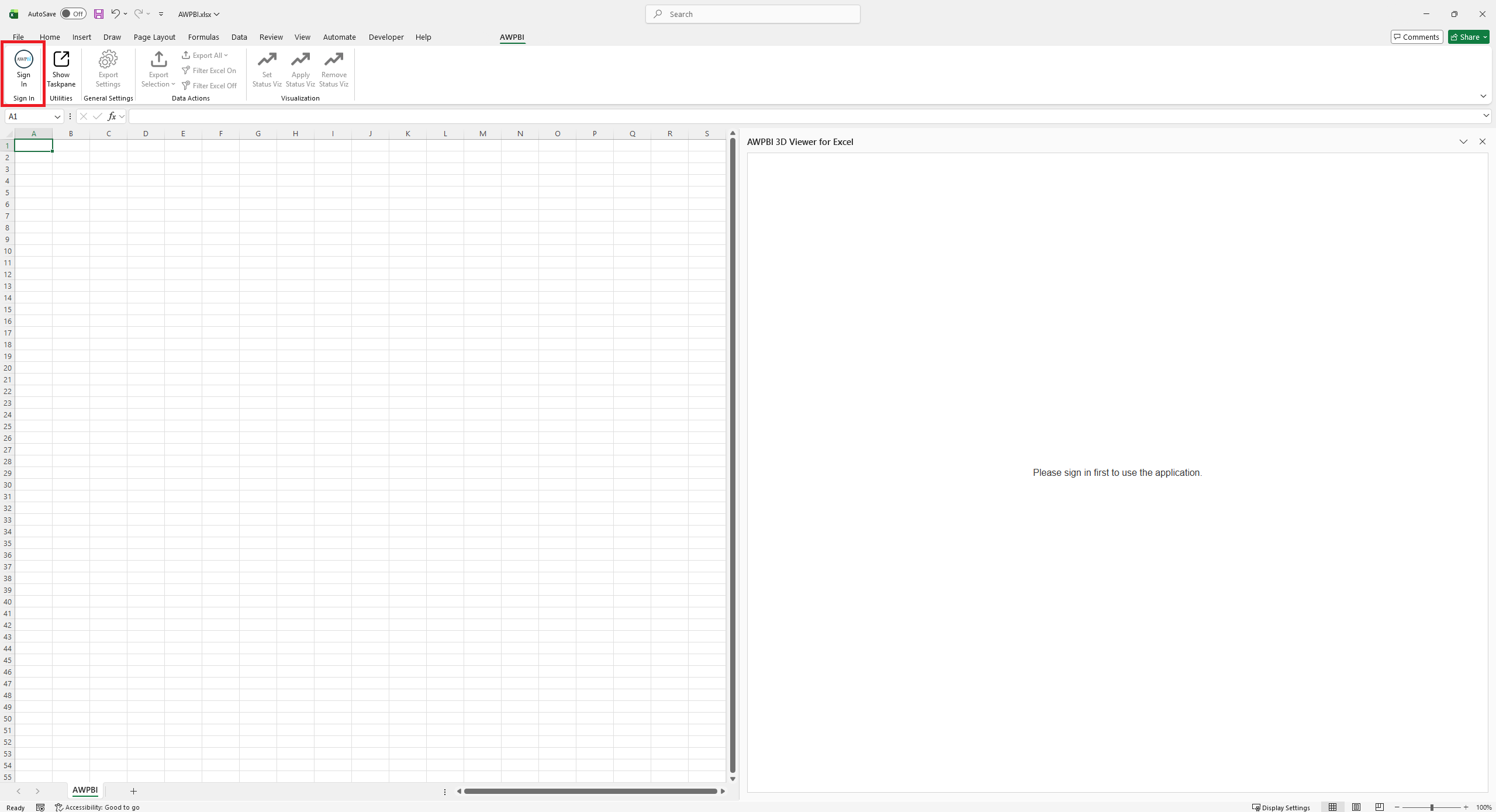The width and height of the screenshot is (1496, 812).
Task: Click Set Status Viz
Action: click(x=267, y=69)
